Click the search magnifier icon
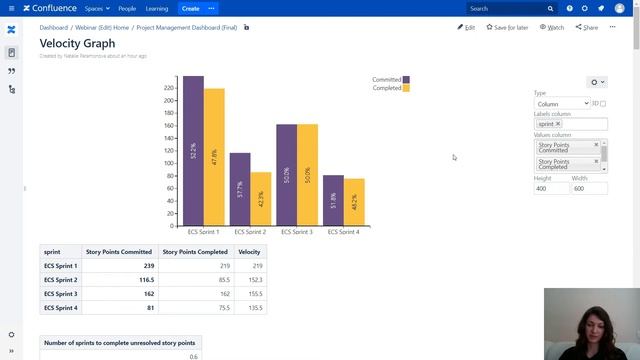 pyautogui.click(x=550, y=9)
